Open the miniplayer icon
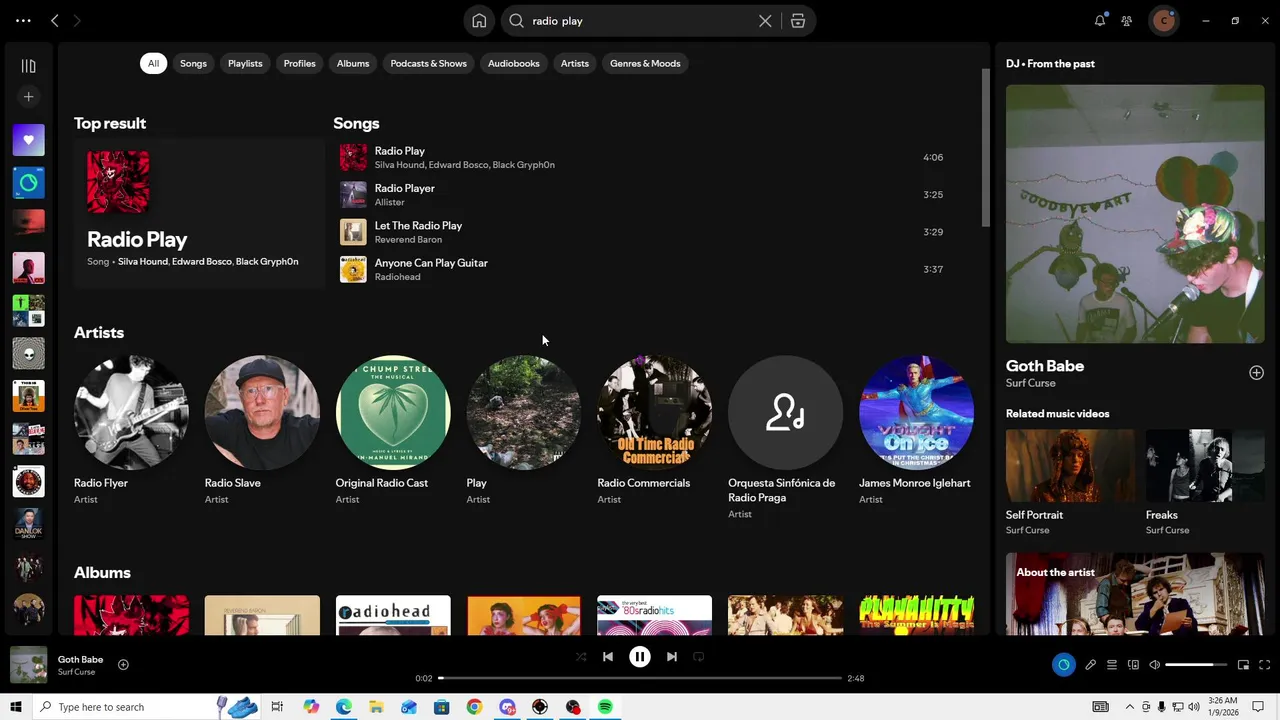This screenshot has width=1280, height=720. pyautogui.click(x=1243, y=665)
